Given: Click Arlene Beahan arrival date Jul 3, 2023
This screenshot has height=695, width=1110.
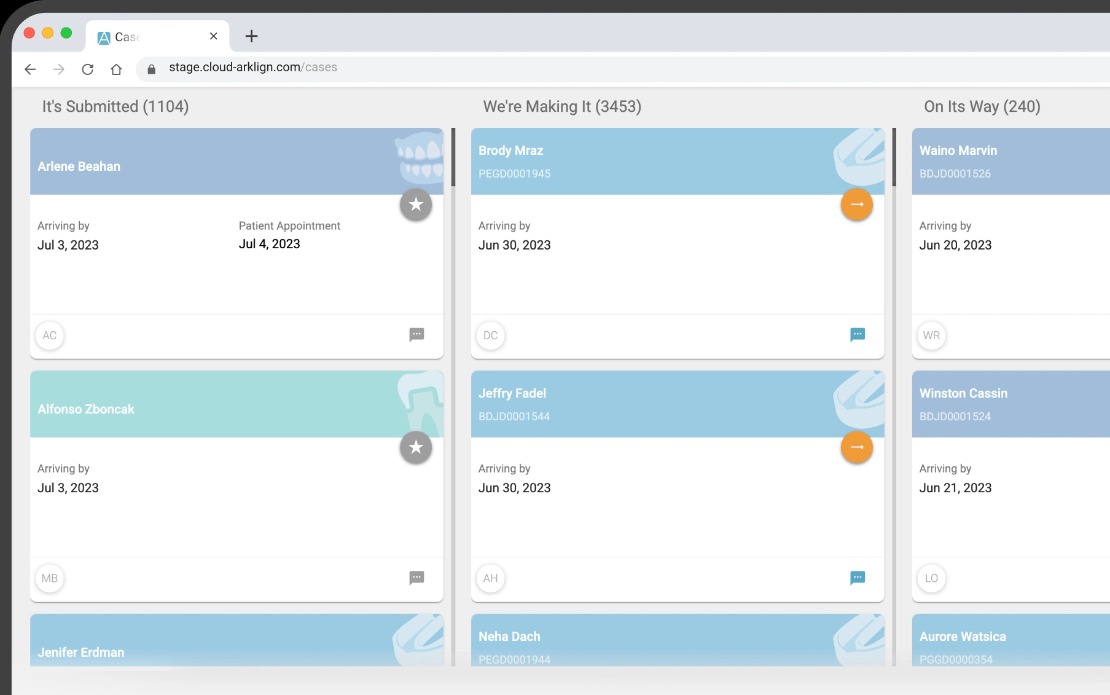Looking at the screenshot, I should tap(68, 245).
